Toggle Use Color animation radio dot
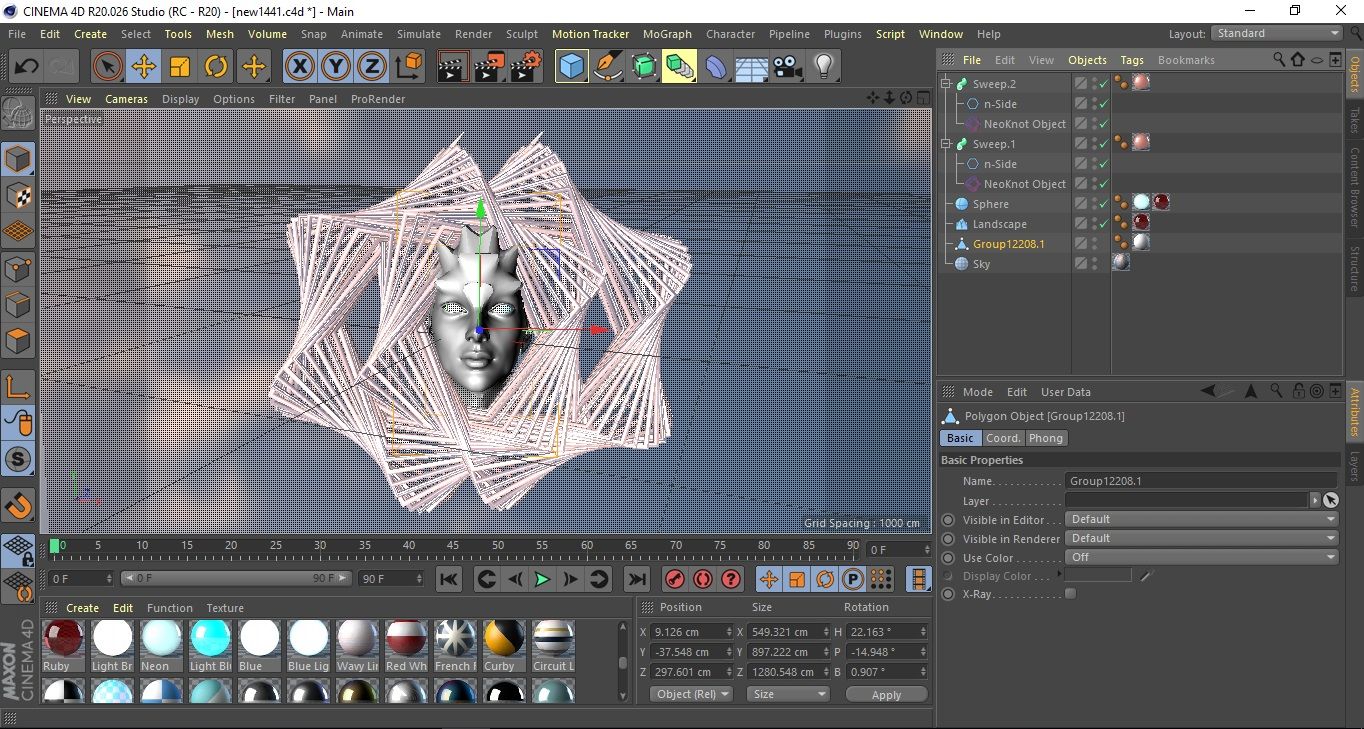This screenshot has height=729, width=1364. point(948,558)
